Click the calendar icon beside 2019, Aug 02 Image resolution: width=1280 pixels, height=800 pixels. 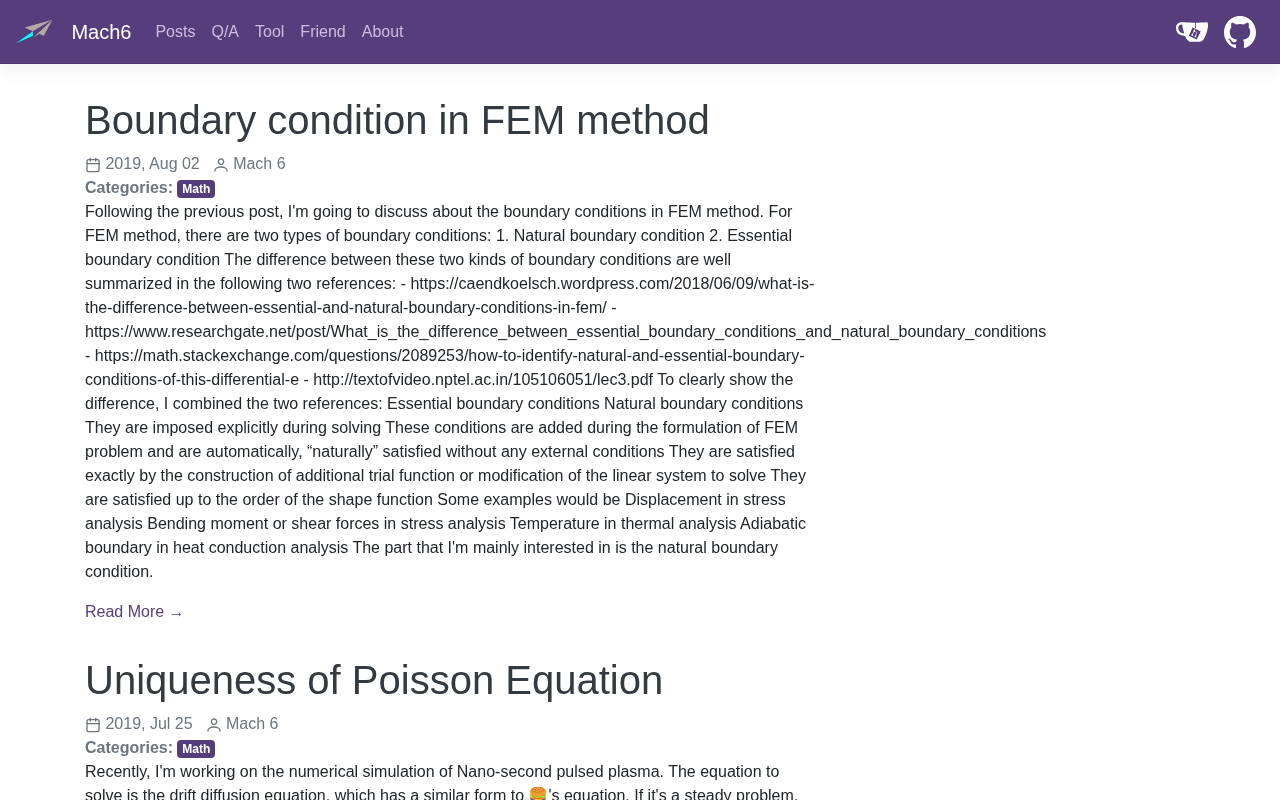93,165
